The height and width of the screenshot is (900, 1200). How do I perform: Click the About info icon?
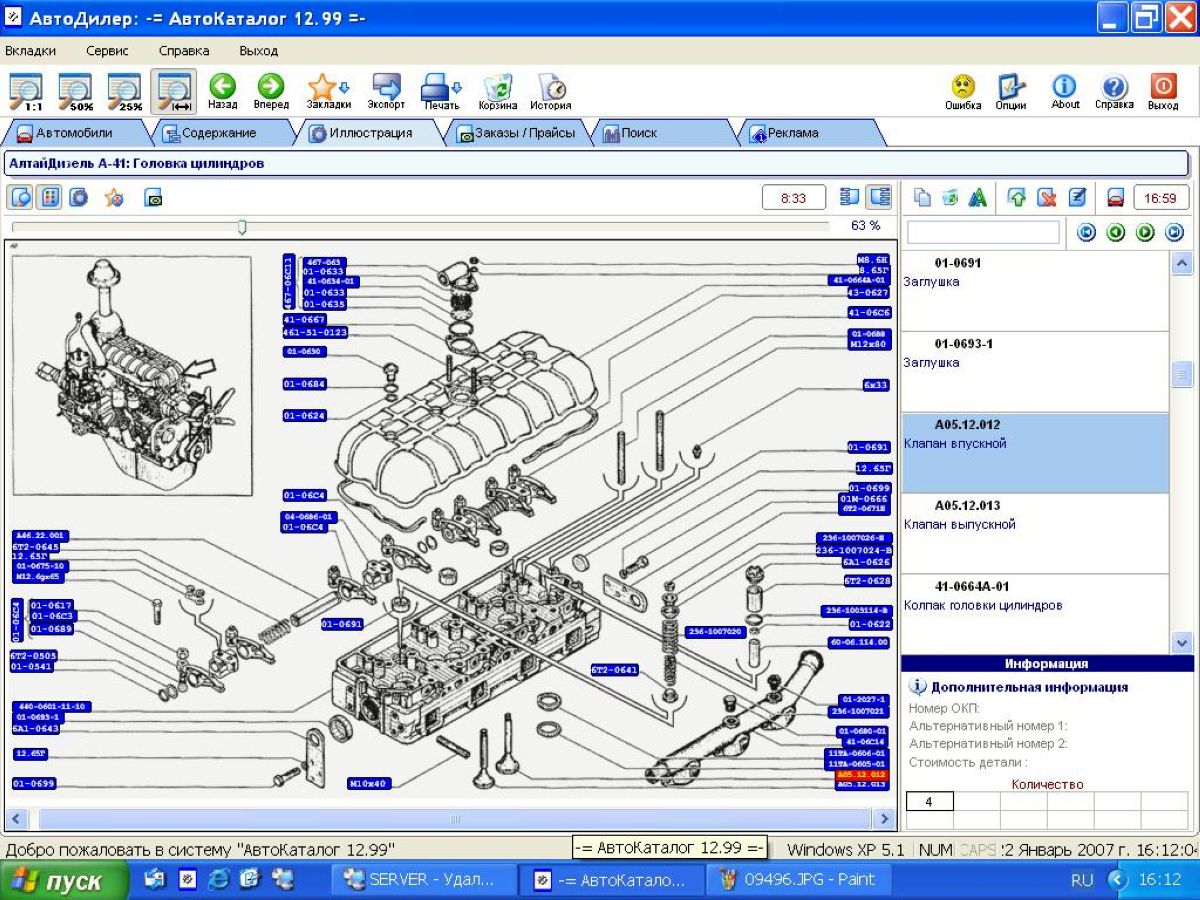point(1065,91)
